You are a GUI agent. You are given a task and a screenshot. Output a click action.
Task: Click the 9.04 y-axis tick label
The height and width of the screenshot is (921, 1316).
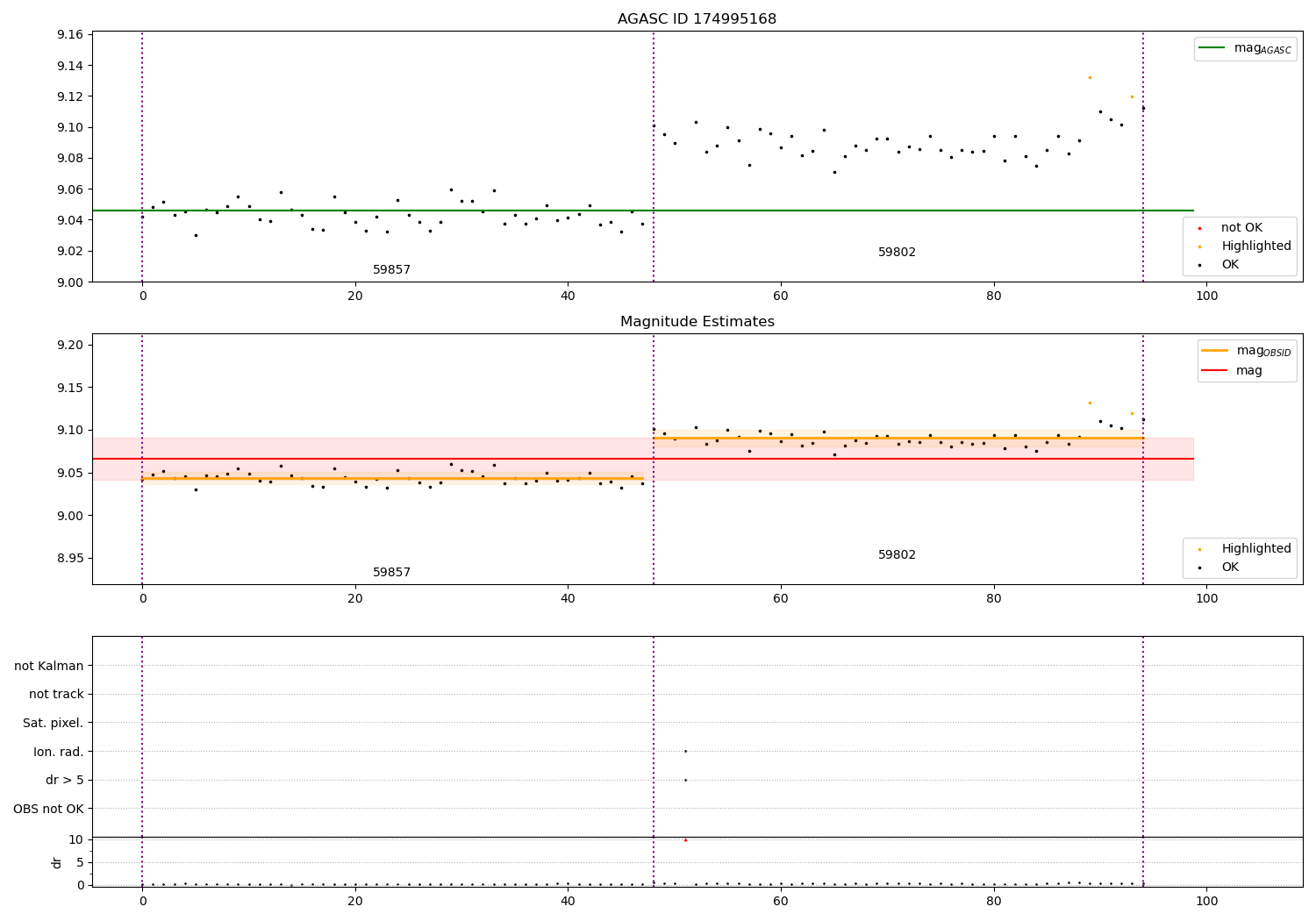(x=69, y=220)
